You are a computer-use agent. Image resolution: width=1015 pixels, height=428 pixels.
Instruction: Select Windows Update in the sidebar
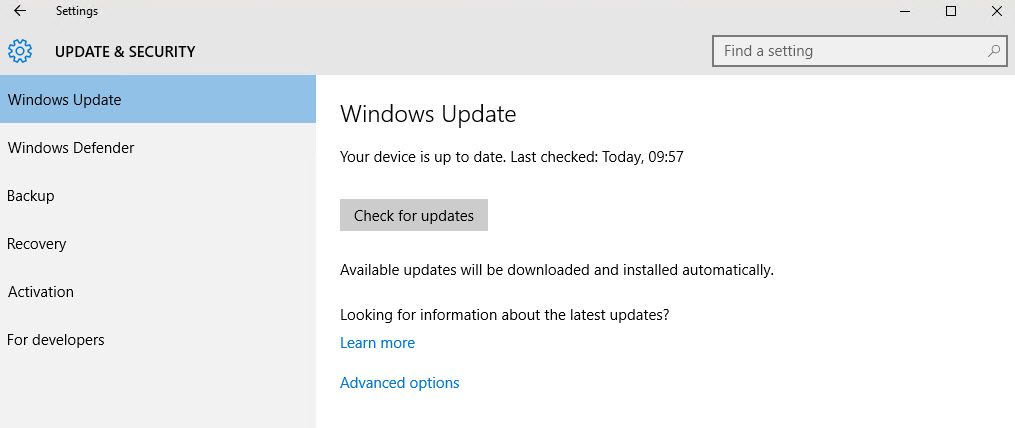click(158, 100)
